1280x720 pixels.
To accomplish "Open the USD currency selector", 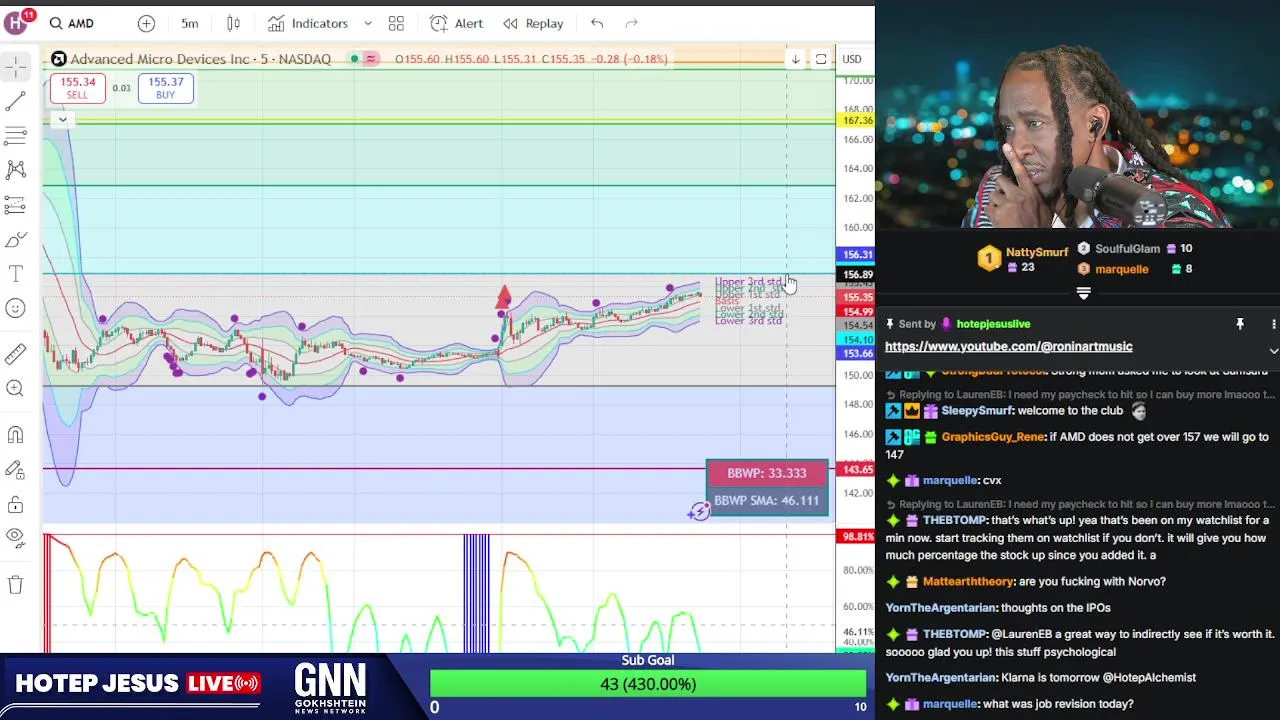I will point(852,59).
